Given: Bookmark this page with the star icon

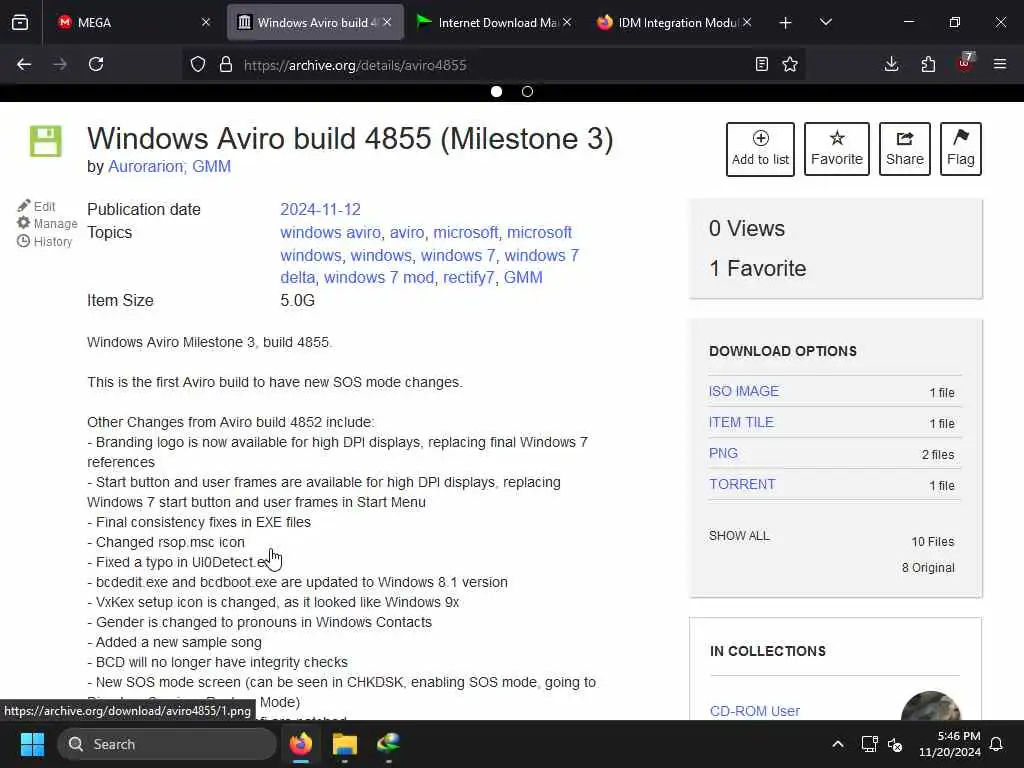Looking at the screenshot, I should point(790,64).
